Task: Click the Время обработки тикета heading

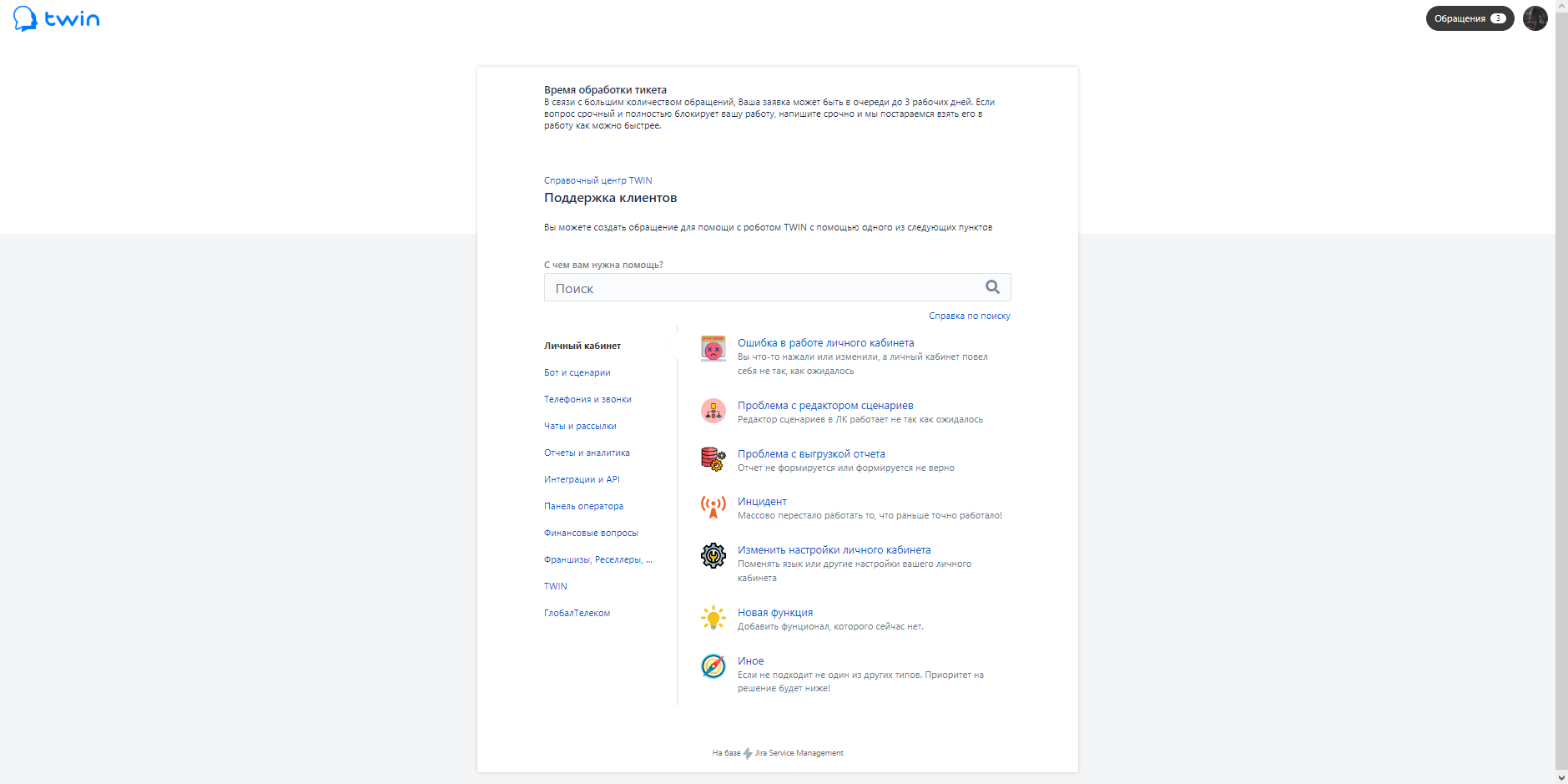Action: [605, 90]
